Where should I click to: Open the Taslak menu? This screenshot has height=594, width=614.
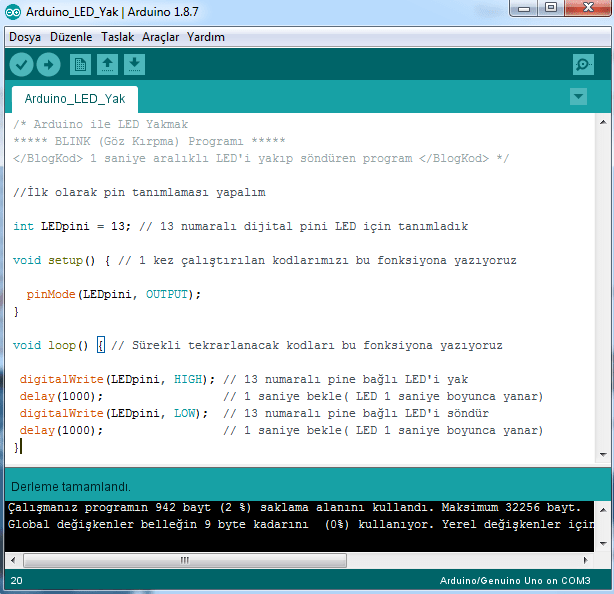coord(117,37)
